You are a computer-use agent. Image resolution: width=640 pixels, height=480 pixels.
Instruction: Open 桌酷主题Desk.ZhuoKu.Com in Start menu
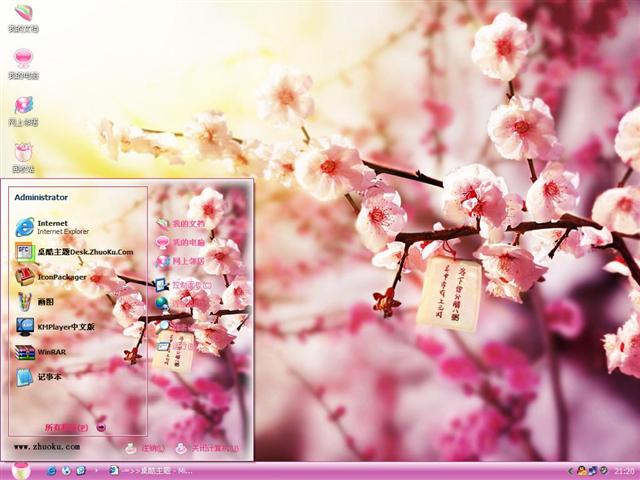point(74,252)
